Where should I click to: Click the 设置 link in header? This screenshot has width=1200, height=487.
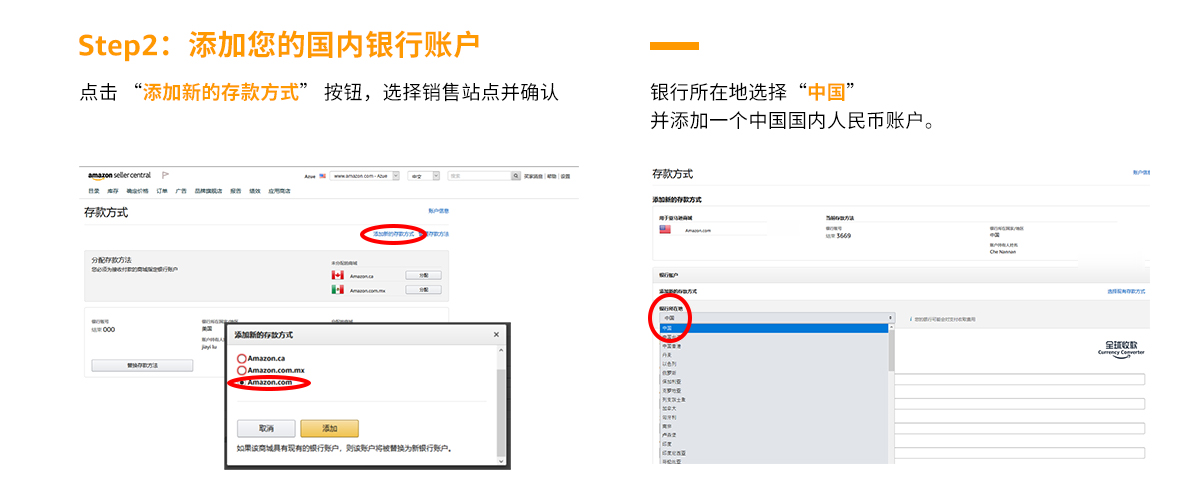566,176
